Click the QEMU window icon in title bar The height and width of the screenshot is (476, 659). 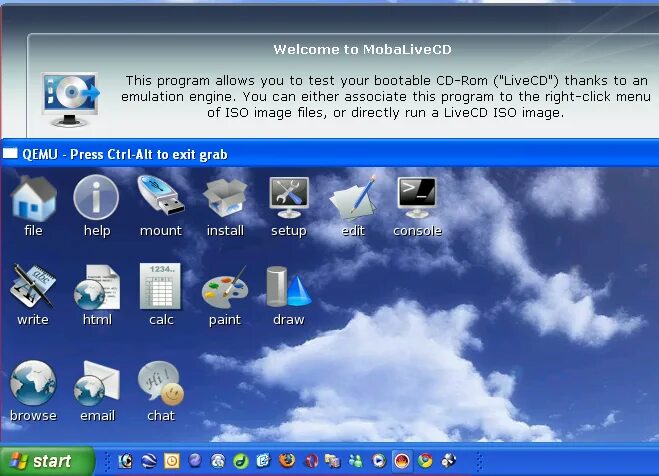coord(10,153)
